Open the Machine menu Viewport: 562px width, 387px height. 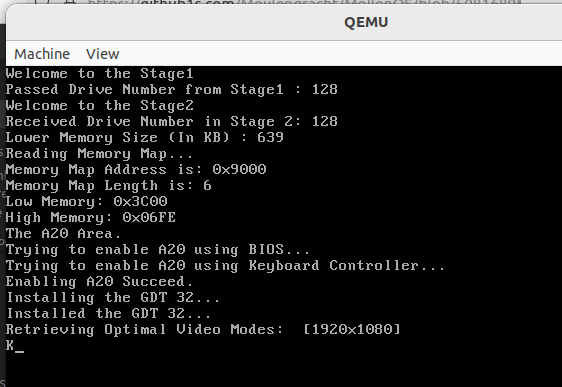[x=42, y=54]
